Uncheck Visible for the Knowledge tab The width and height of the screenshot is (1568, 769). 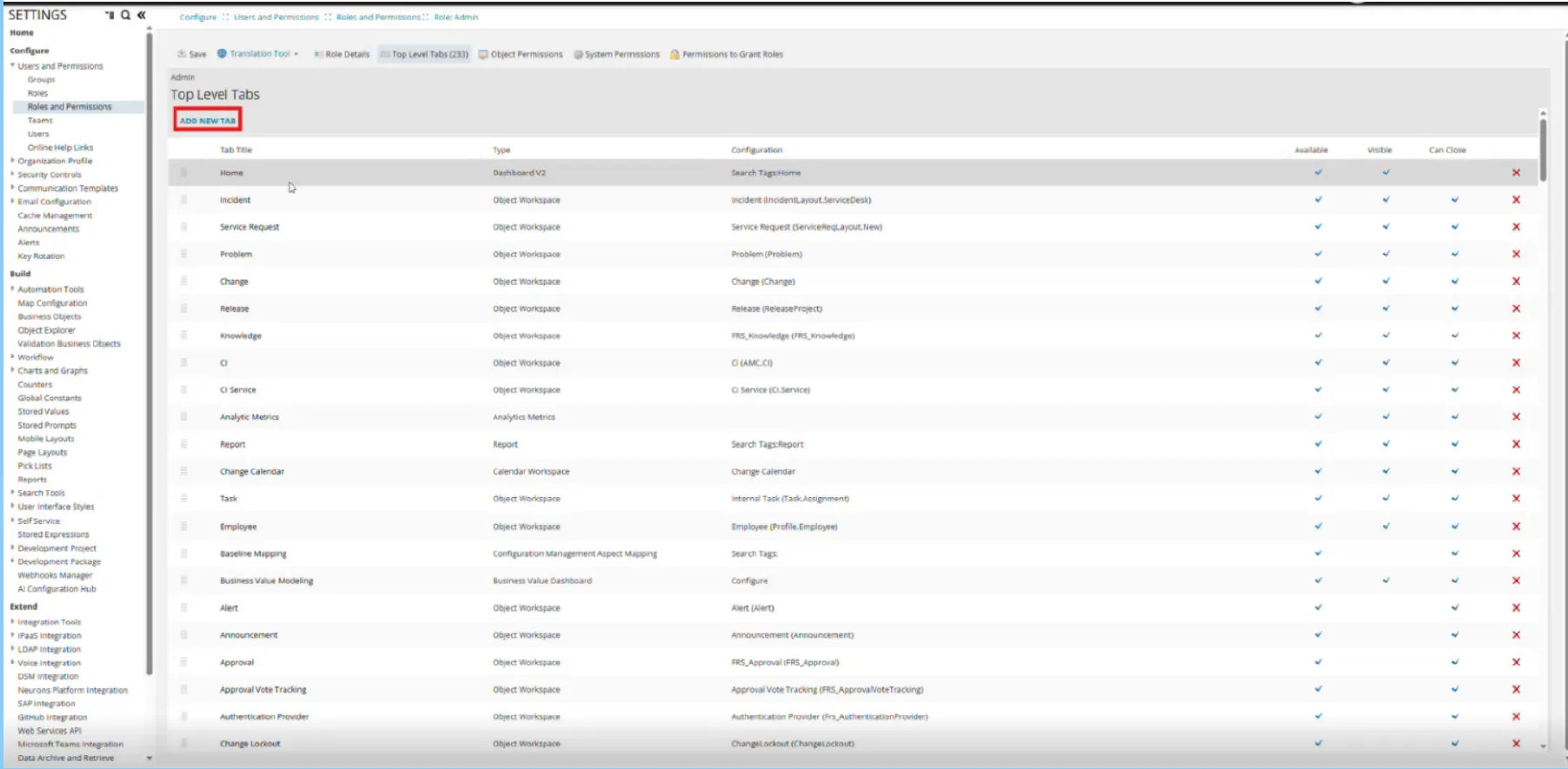click(1385, 335)
